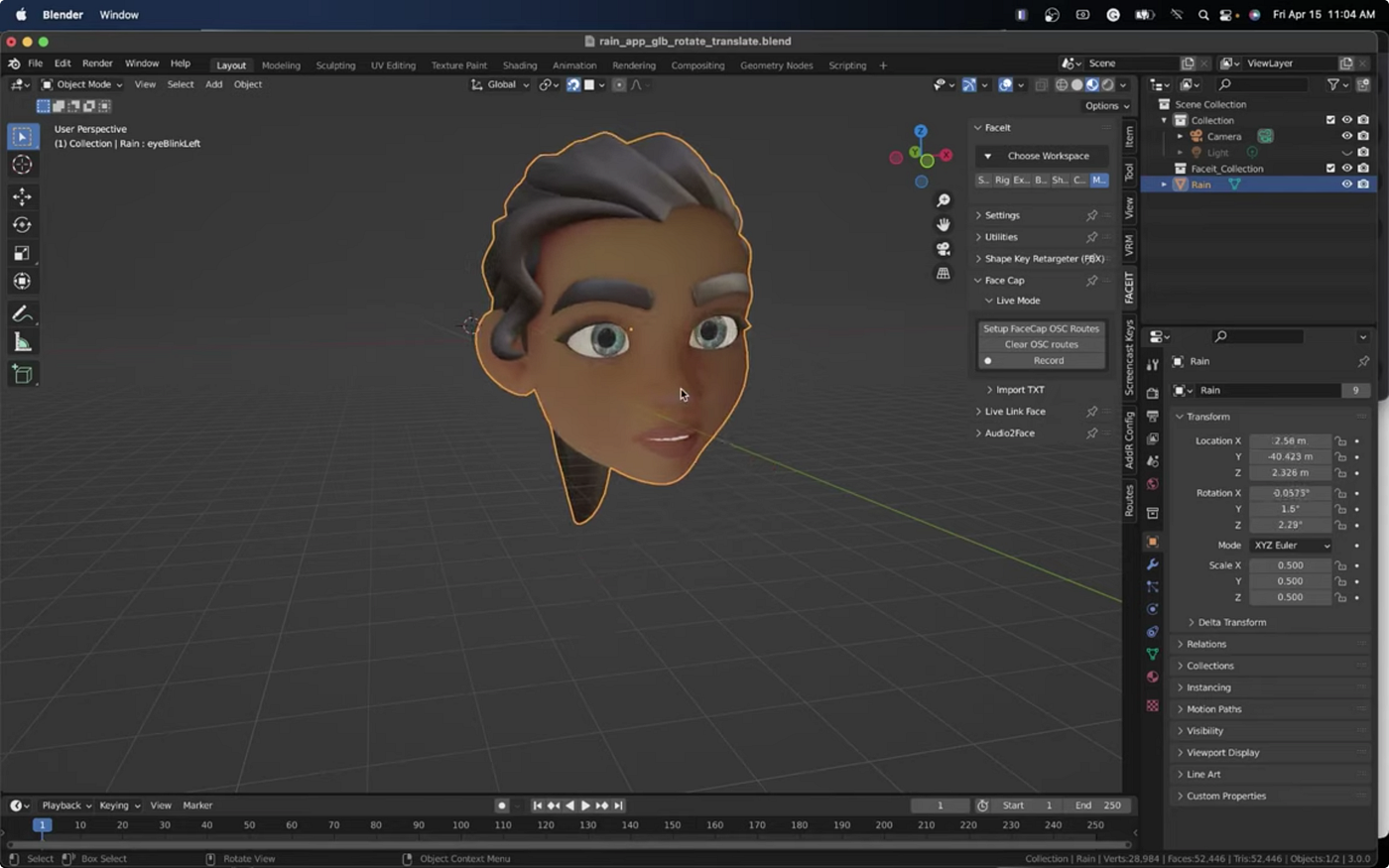Switch perspective/orthographic with grid icon
Image resolution: width=1389 pixels, height=868 pixels.
tap(943, 273)
